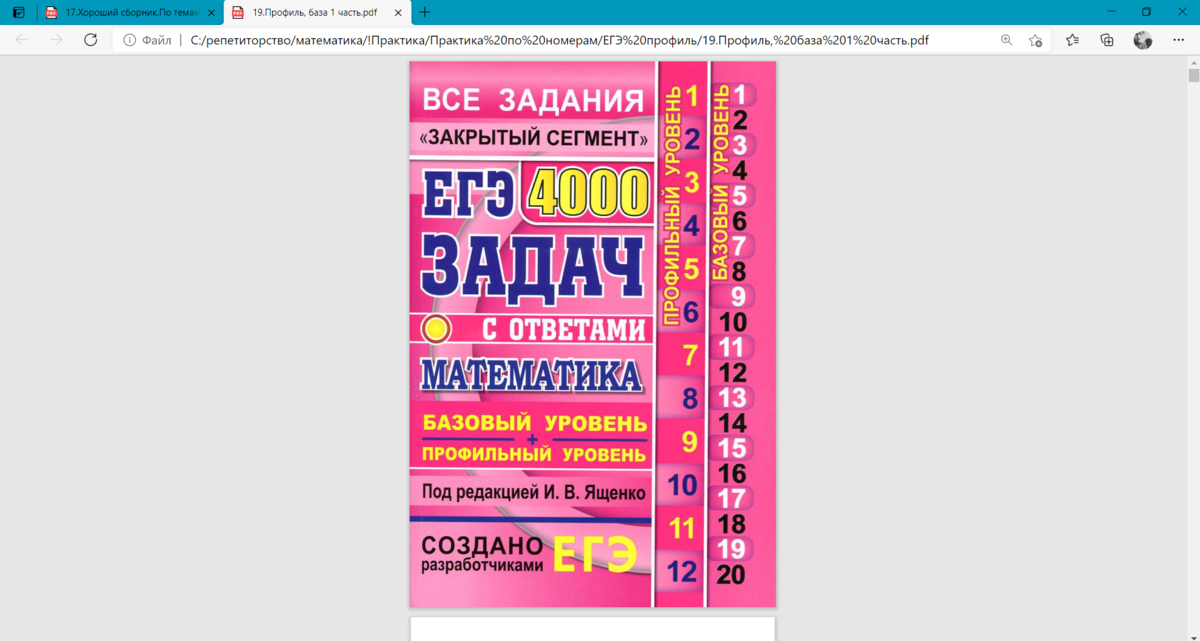Viewport: 1200px width, 641px height.
Task: Open the Favorites list
Action: (1072, 40)
